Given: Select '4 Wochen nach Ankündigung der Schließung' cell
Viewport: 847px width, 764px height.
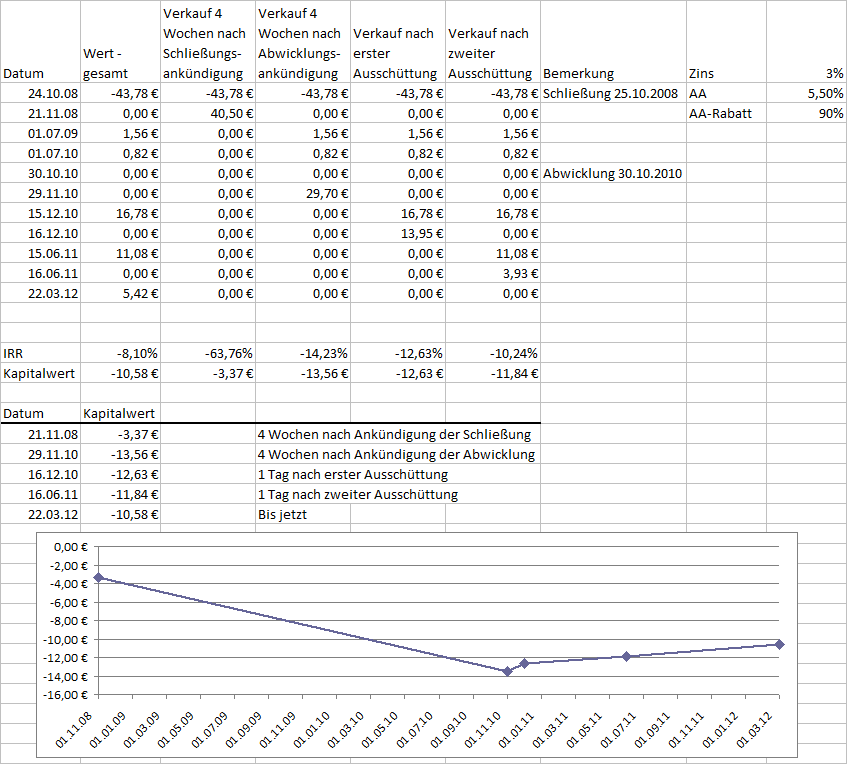Looking at the screenshot, I should [x=394, y=434].
